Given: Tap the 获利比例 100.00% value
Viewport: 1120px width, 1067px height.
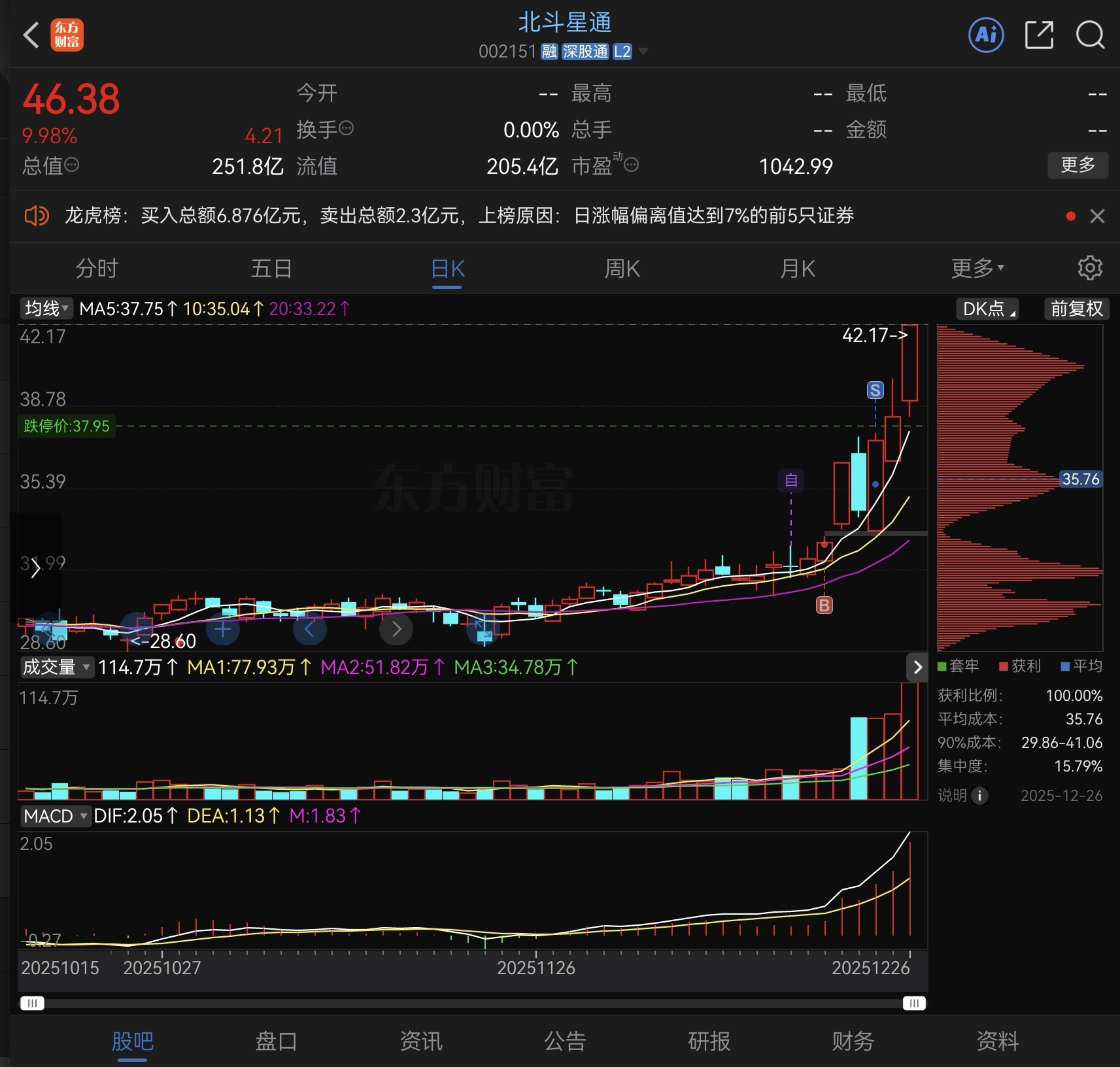Looking at the screenshot, I should (x=1074, y=696).
